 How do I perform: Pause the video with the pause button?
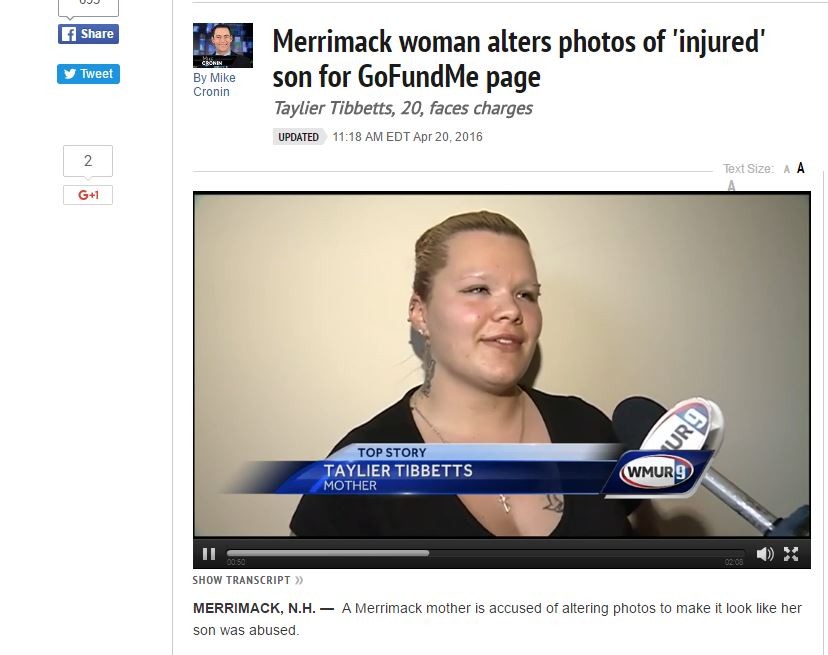(209, 554)
